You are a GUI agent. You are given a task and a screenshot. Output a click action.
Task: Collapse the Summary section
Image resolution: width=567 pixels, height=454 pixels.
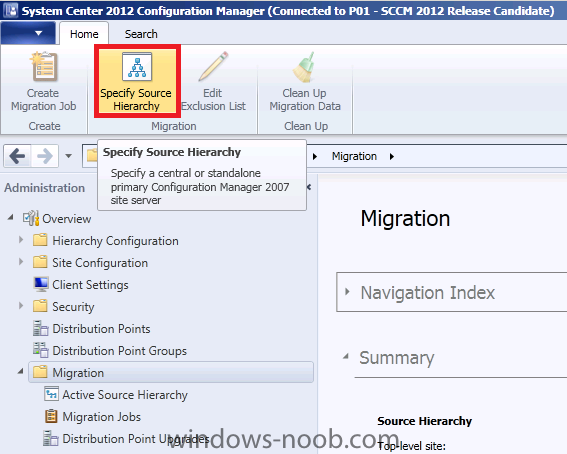(x=346, y=356)
